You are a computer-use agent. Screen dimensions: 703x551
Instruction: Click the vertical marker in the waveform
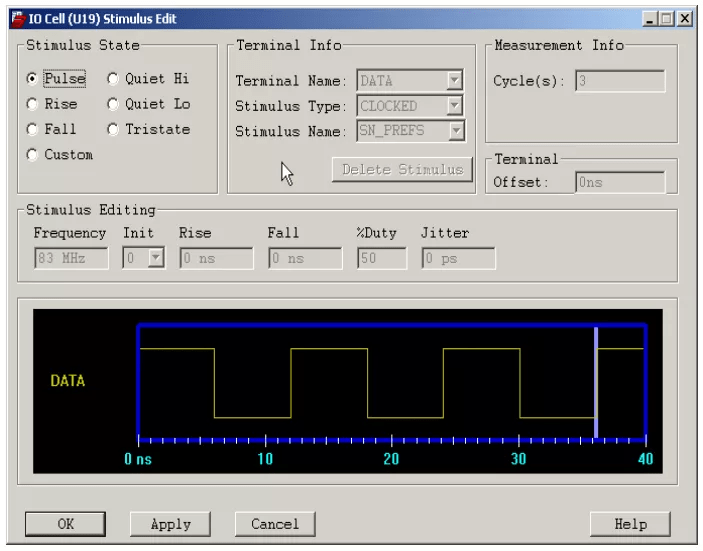coord(596,382)
